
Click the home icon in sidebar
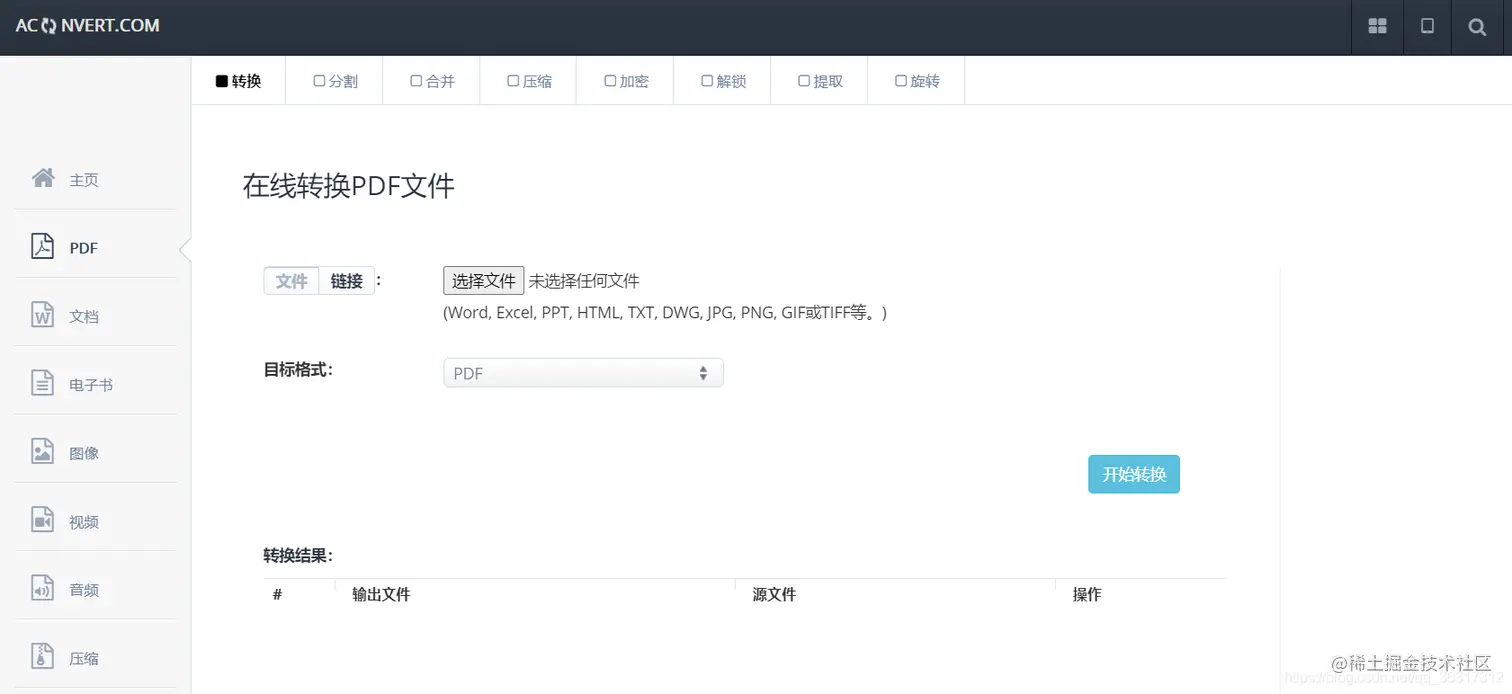[x=43, y=178]
